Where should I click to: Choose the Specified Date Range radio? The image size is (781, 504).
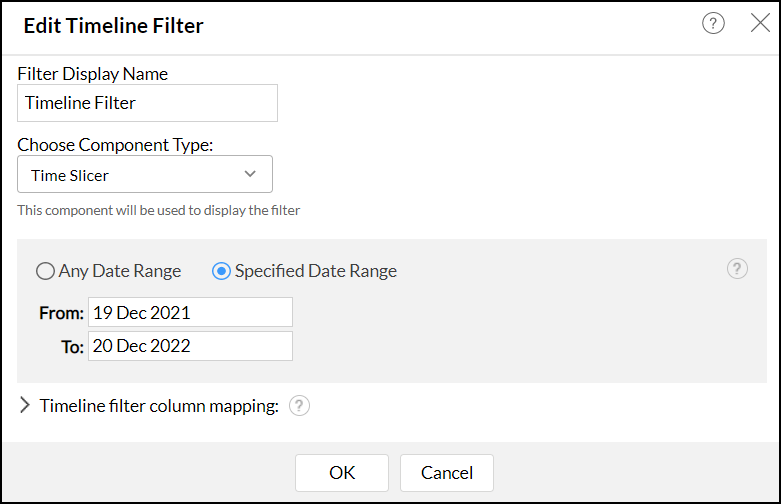click(x=221, y=271)
